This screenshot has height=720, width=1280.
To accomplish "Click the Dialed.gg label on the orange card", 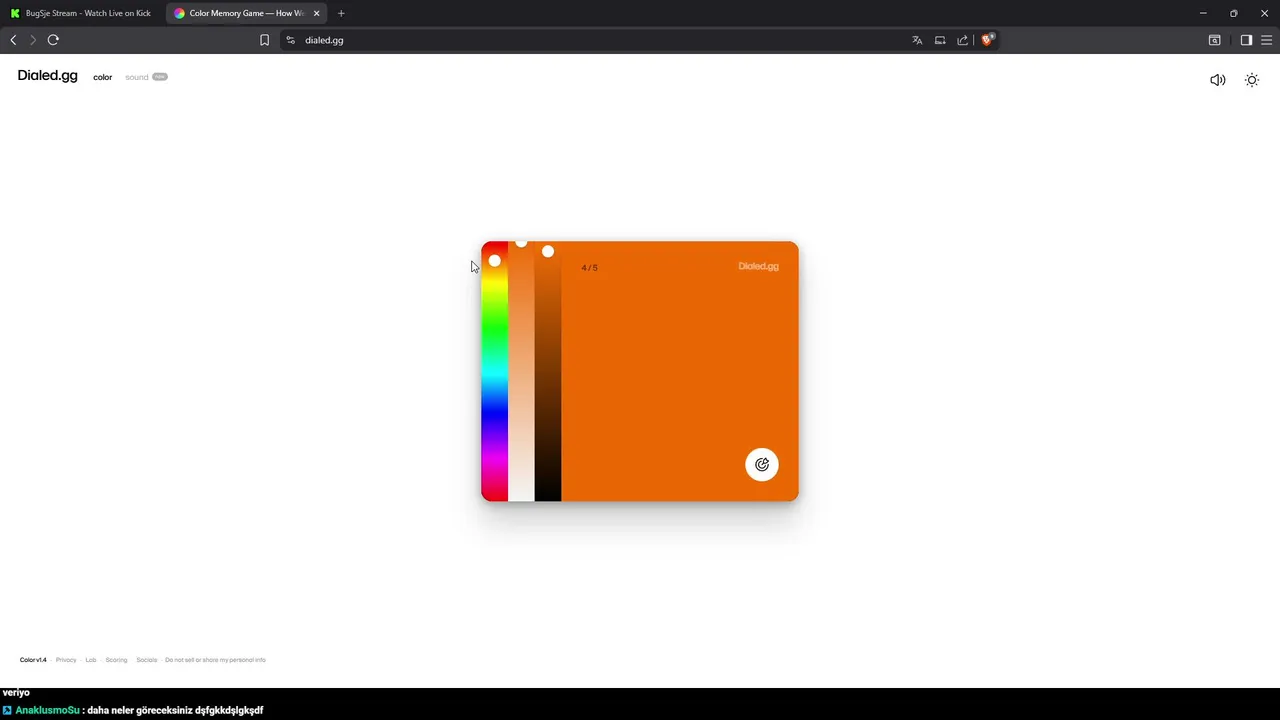I will [x=758, y=266].
